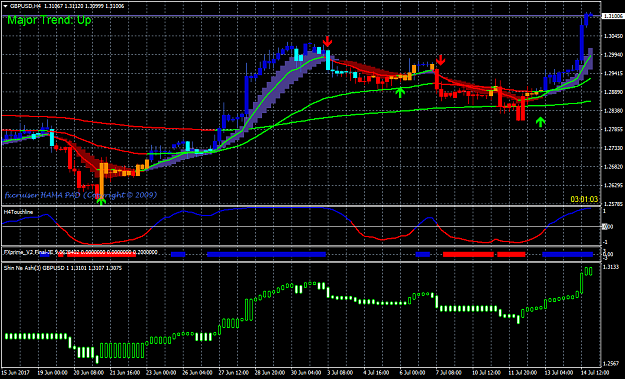
Task: Click the 23 Jun 00:00 time label
Action: point(161,373)
